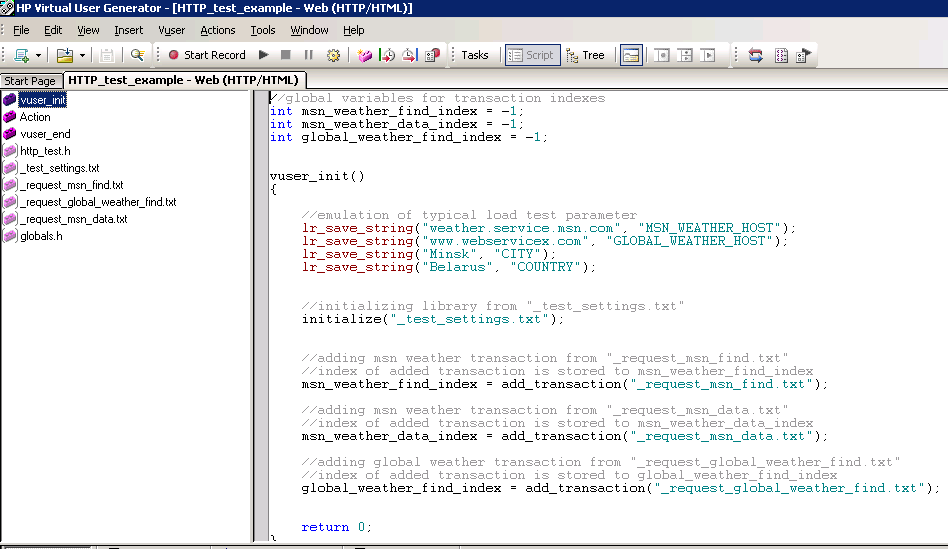Click the split snapshot layout icon
The width and height of the screenshot is (948, 549).
pos(685,55)
